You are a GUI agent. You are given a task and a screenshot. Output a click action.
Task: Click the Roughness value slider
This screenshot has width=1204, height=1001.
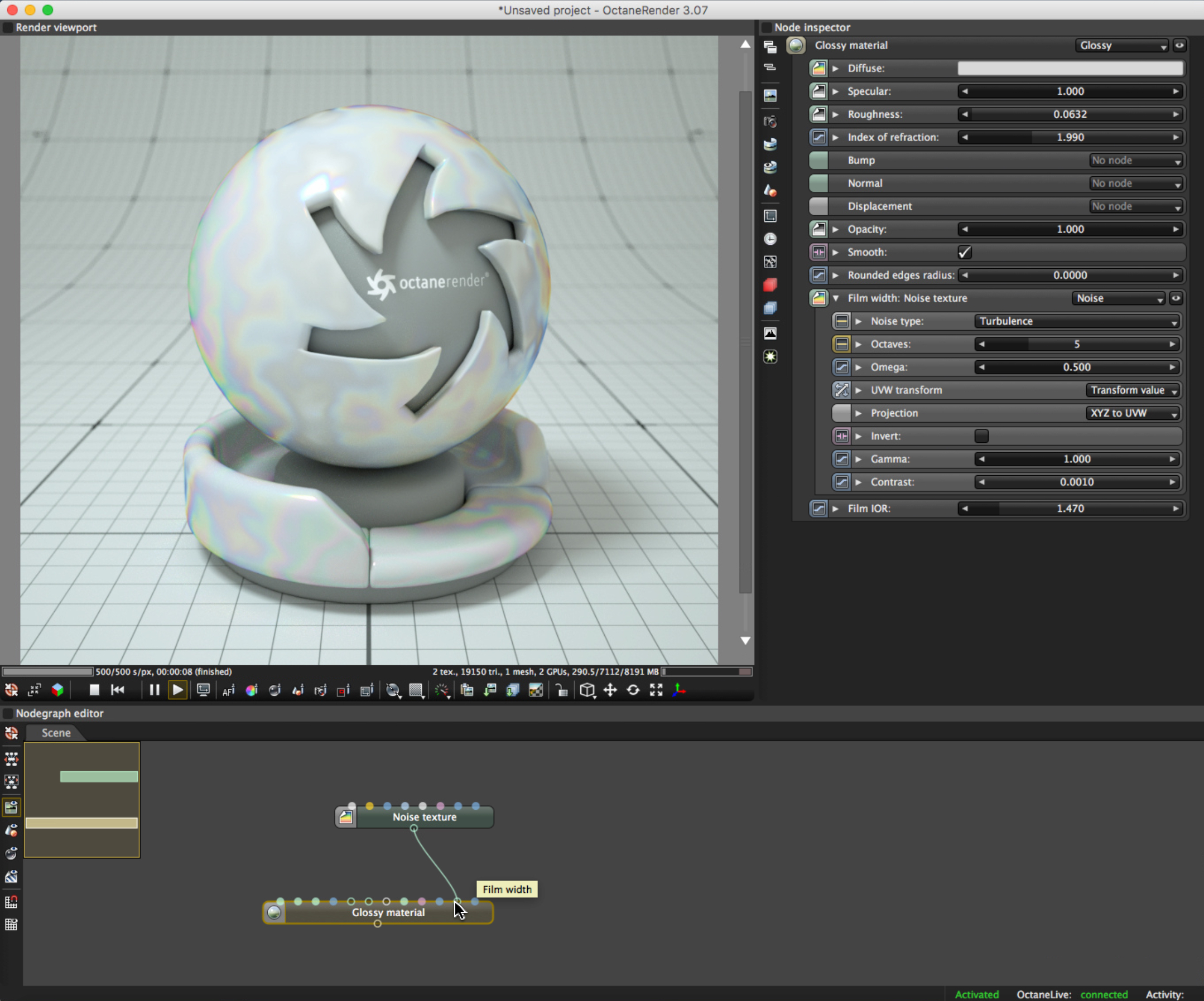[1070, 114]
